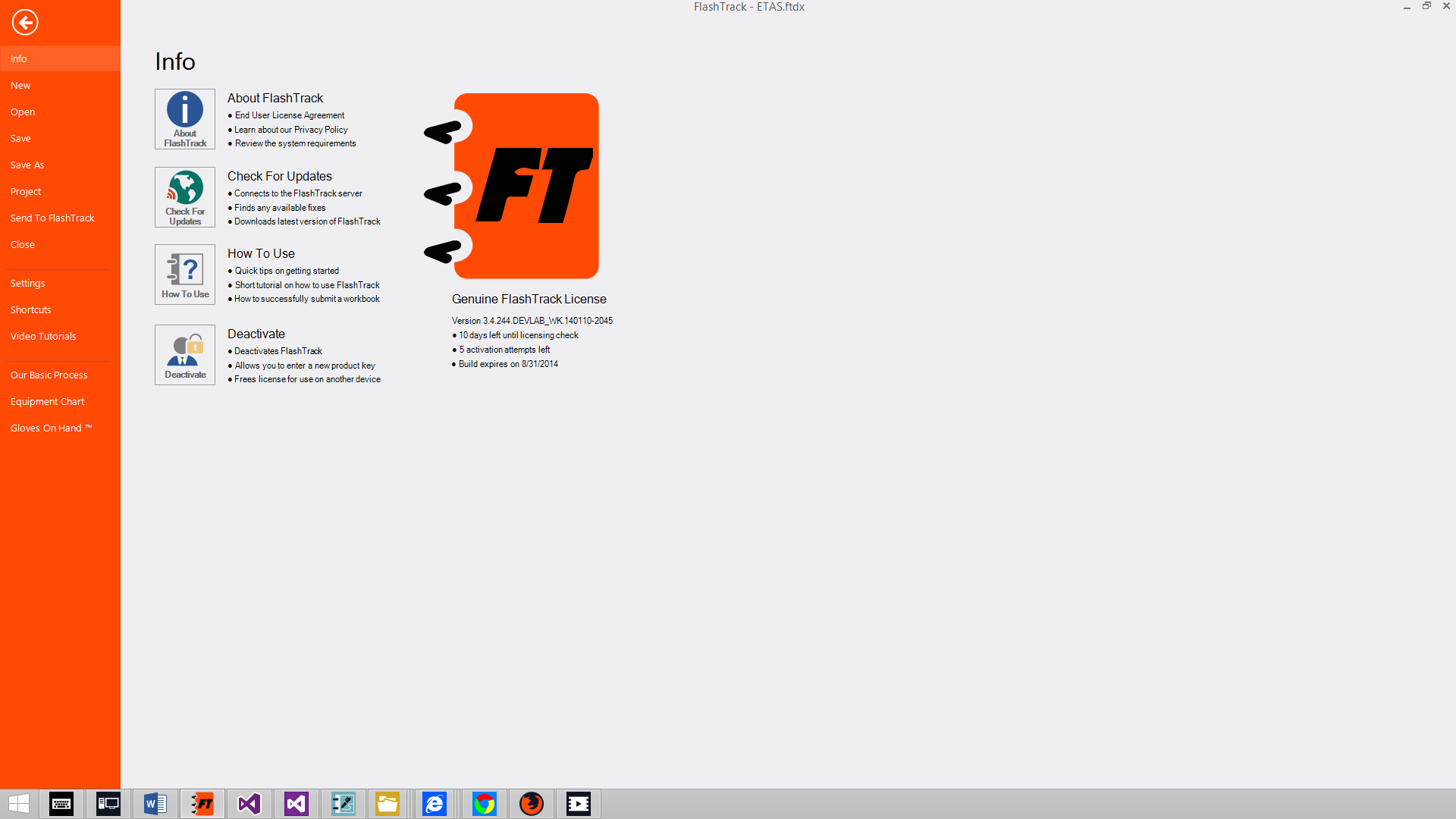Click How to successfully submit a workbook
This screenshot has height=819, width=1456.
point(307,299)
